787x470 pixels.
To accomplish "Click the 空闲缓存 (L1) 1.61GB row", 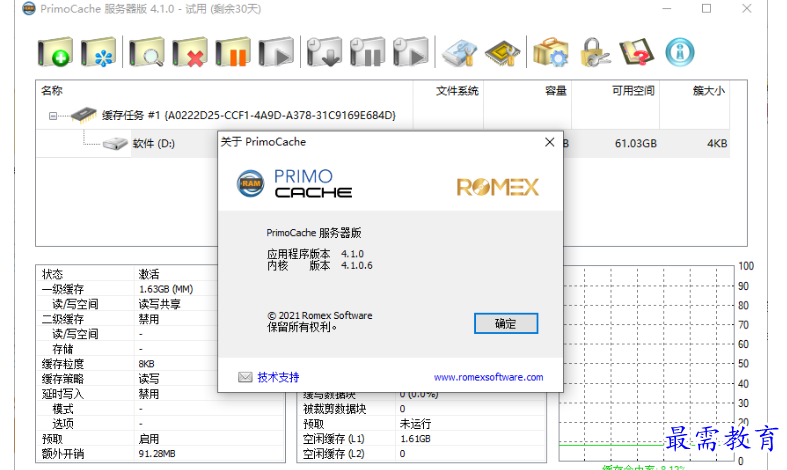I will 422,439.
